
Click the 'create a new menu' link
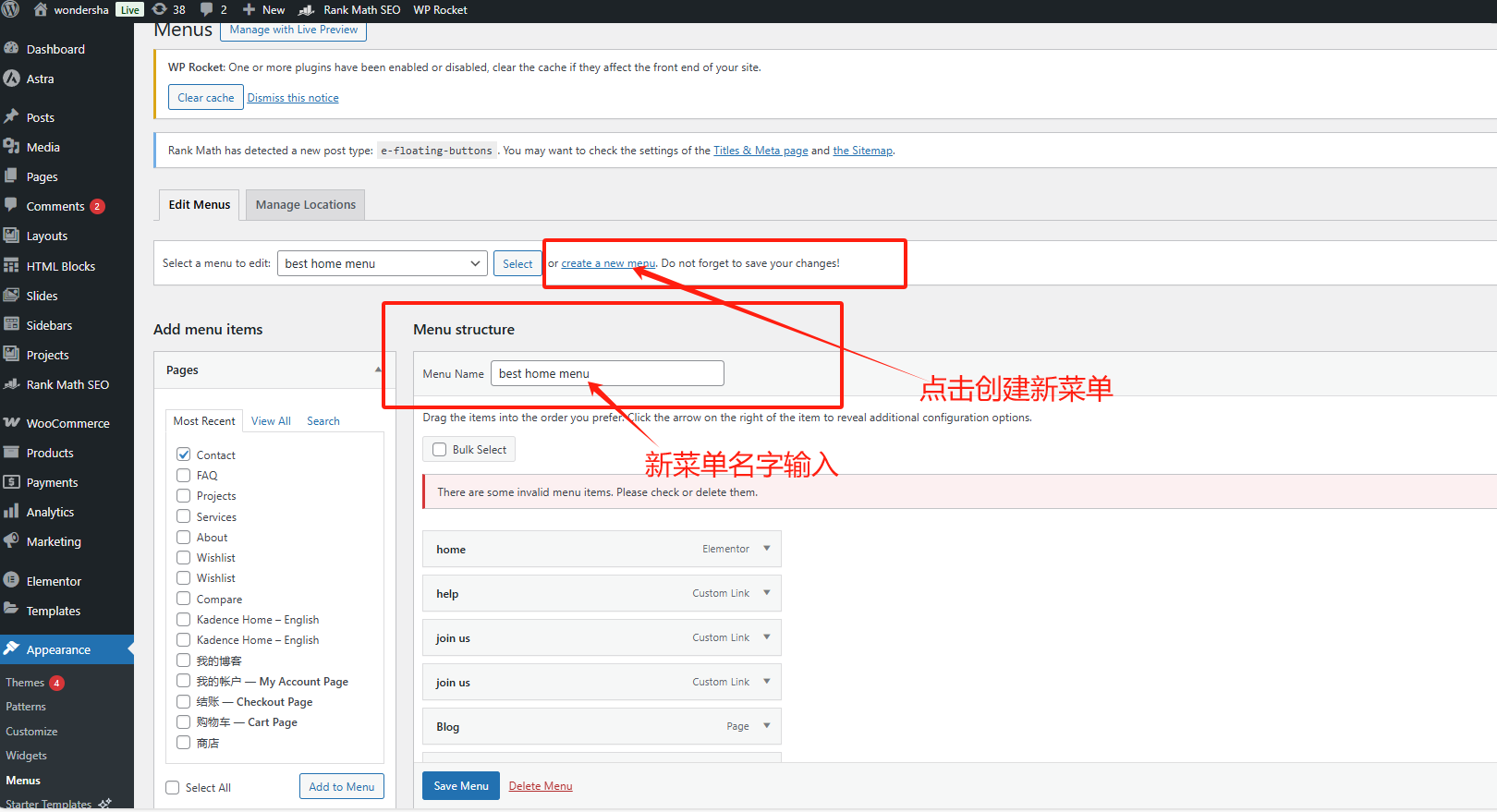pos(608,263)
